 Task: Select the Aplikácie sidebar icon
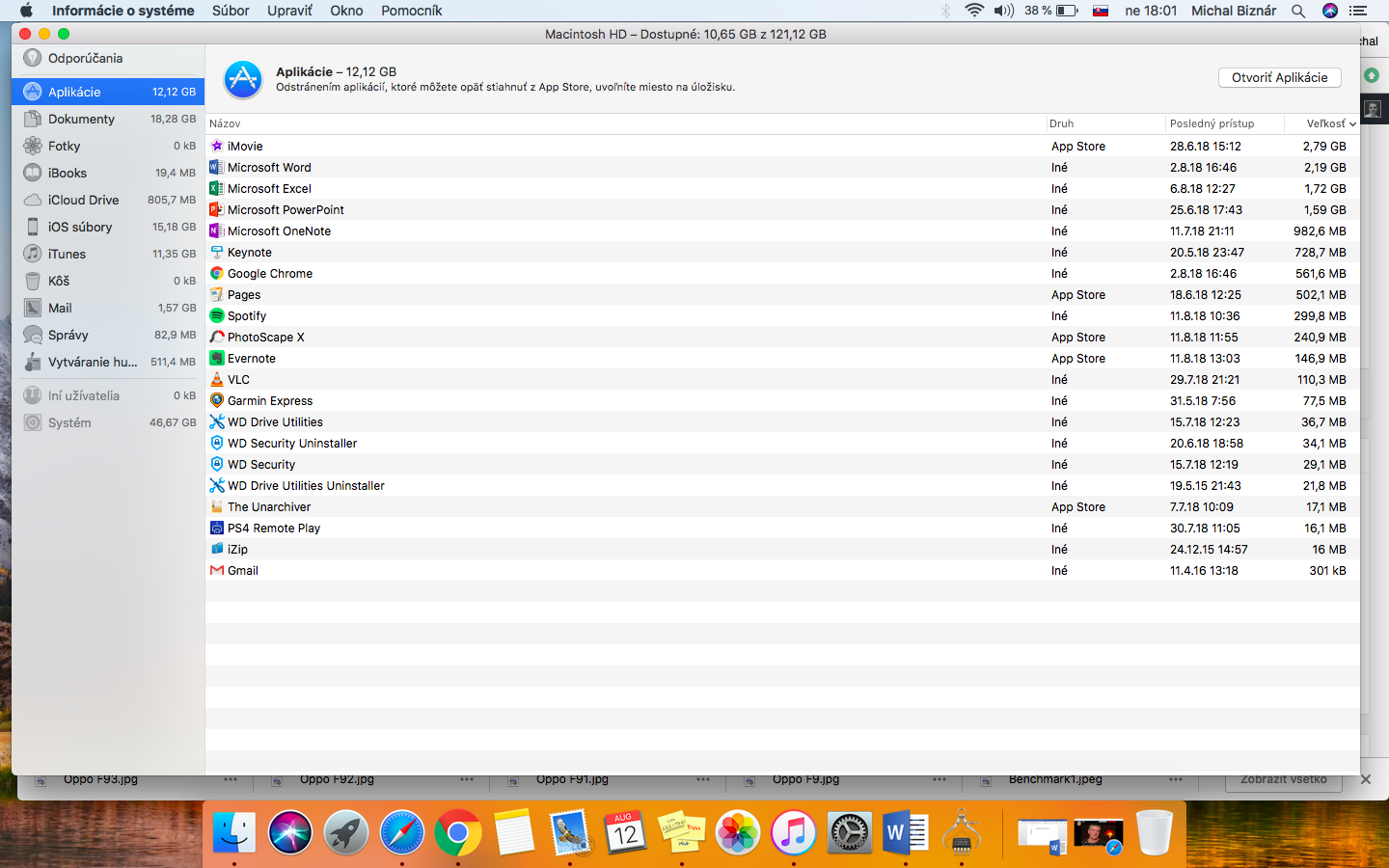33,92
